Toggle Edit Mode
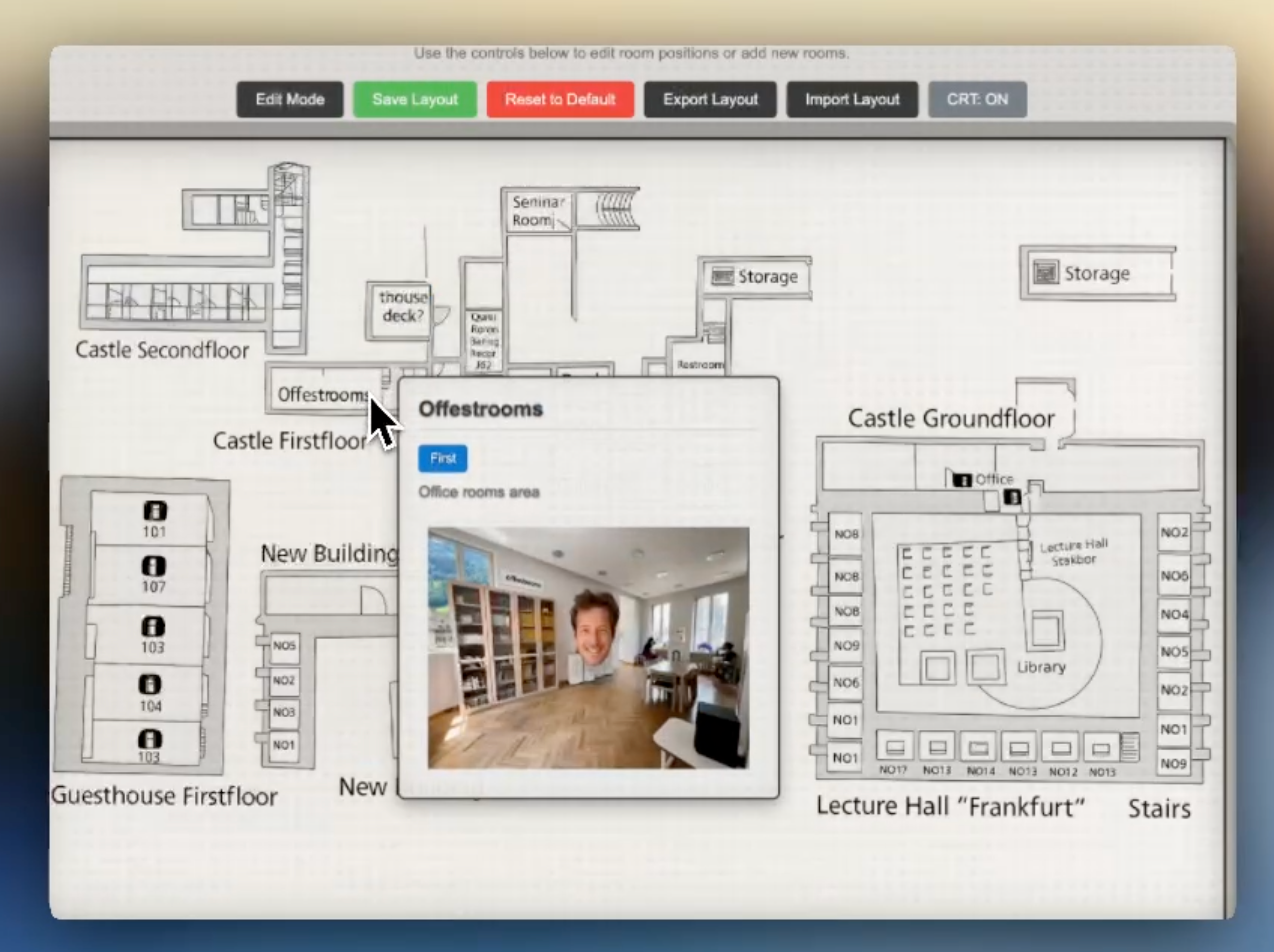 pyautogui.click(x=289, y=100)
